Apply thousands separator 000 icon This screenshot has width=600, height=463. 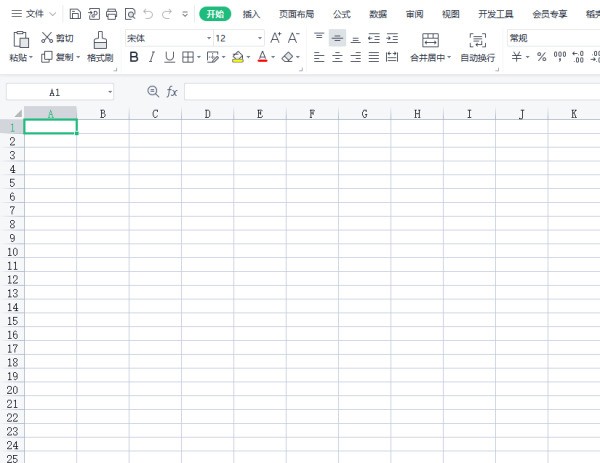point(560,57)
